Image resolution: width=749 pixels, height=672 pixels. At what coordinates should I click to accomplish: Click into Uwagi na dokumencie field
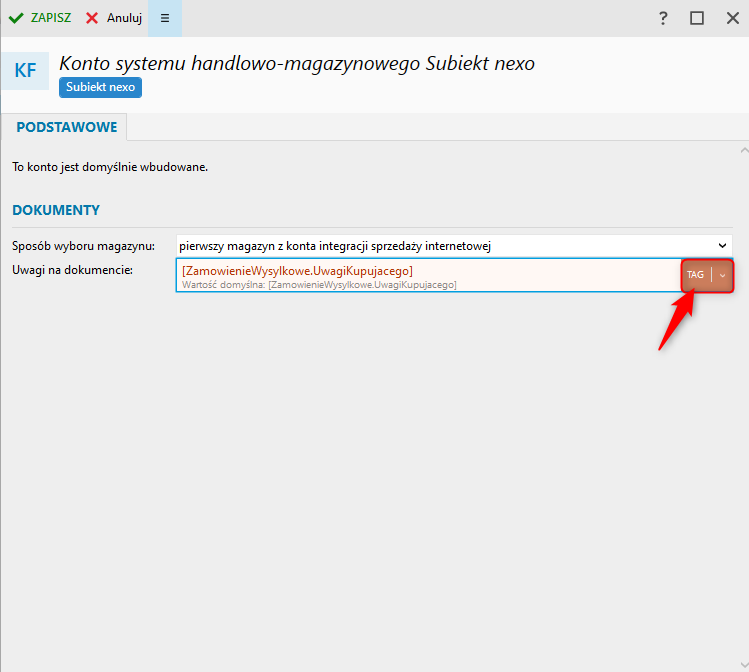(x=428, y=275)
